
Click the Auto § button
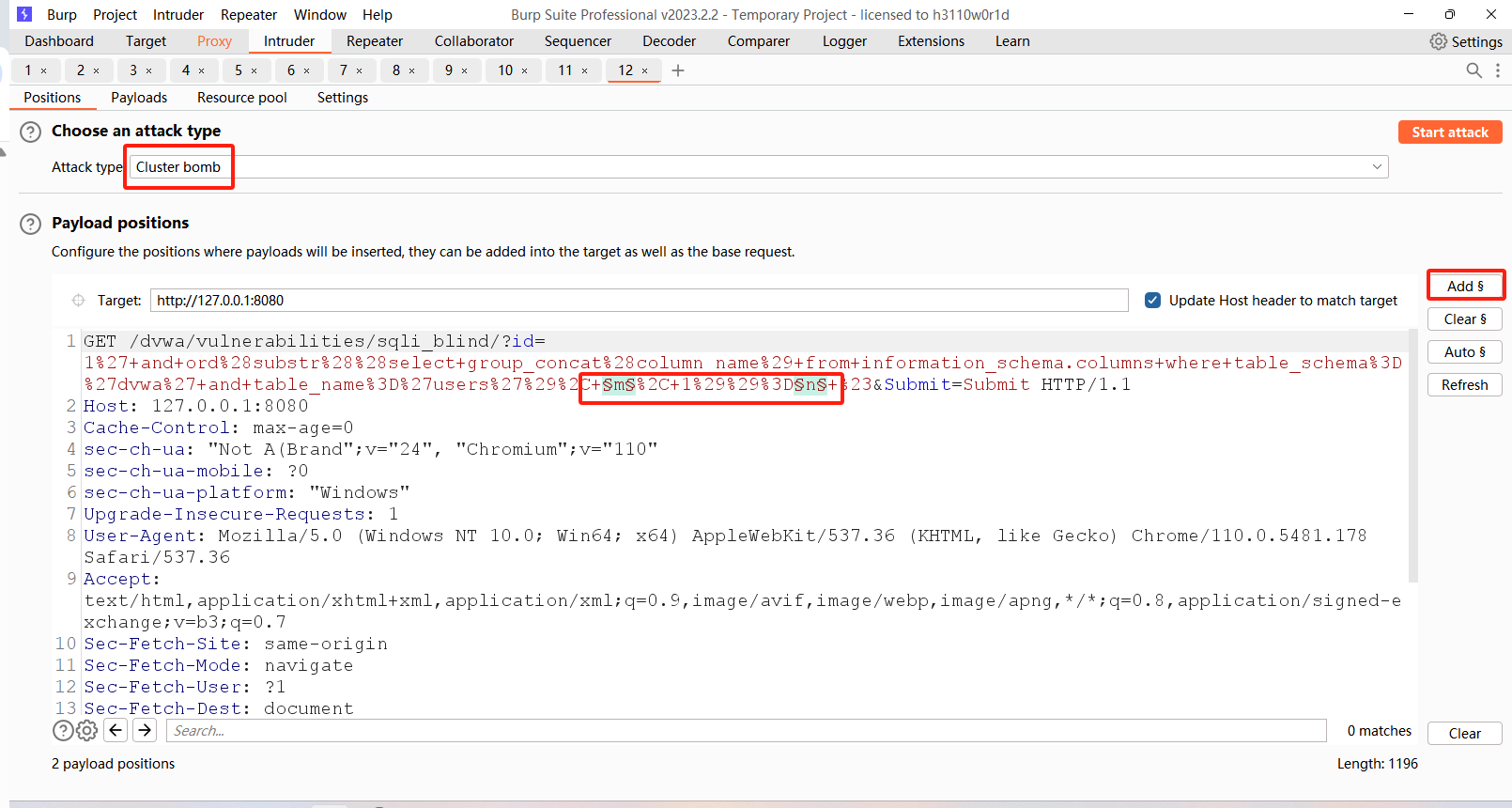click(x=1465, y=352)
